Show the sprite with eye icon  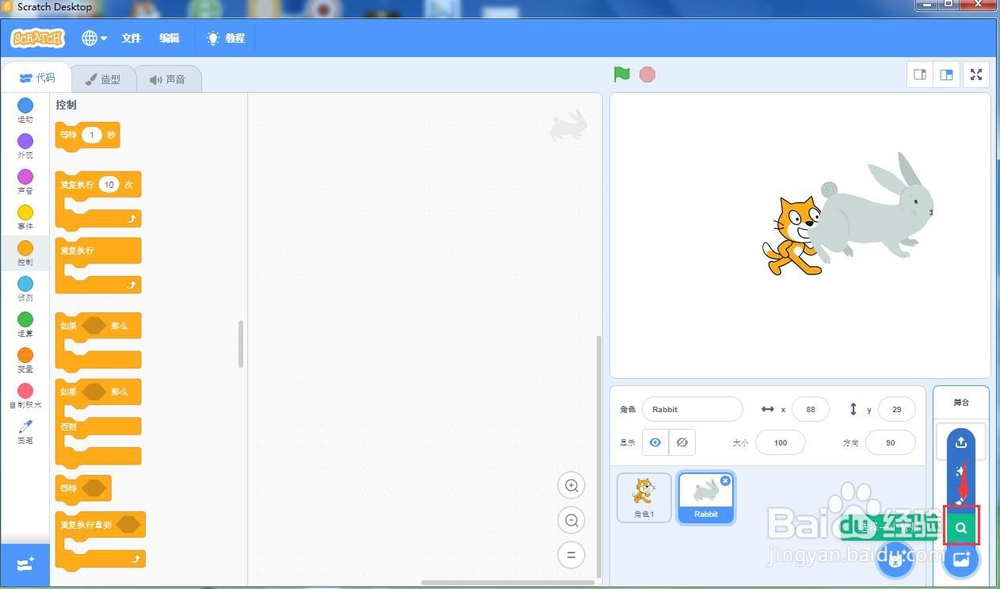655,442
